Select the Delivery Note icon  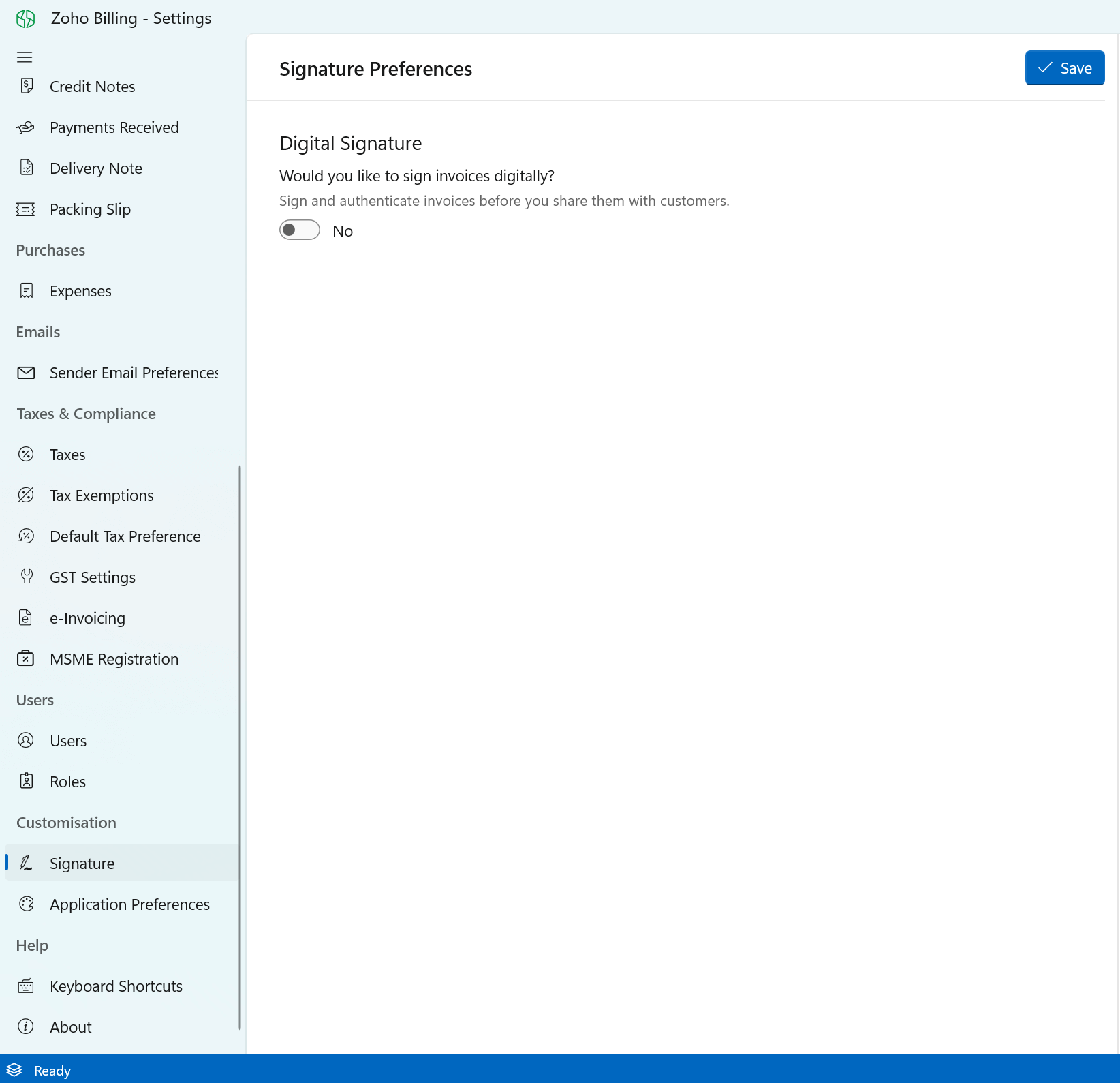tap(27, 168)
